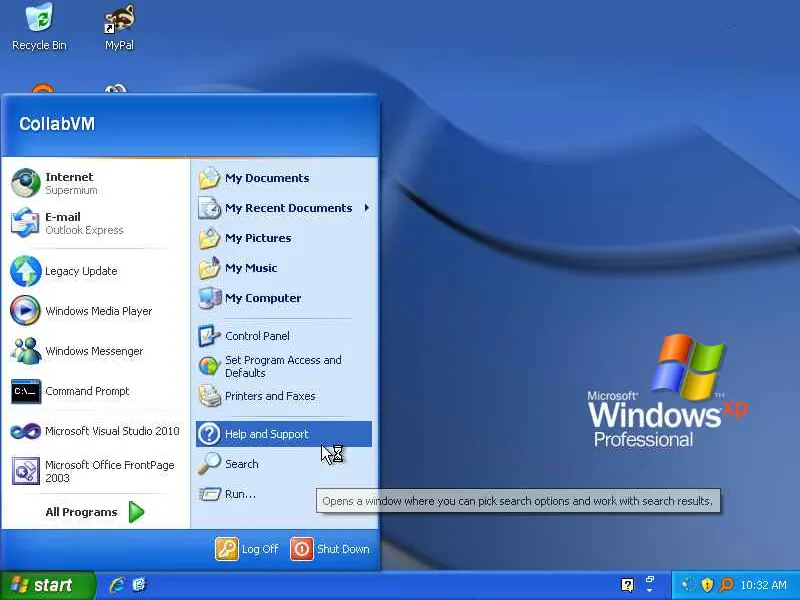Launch Outlook Express E-mail icon
The width and height of the screenshot is (800, 600).
(25, 222)
